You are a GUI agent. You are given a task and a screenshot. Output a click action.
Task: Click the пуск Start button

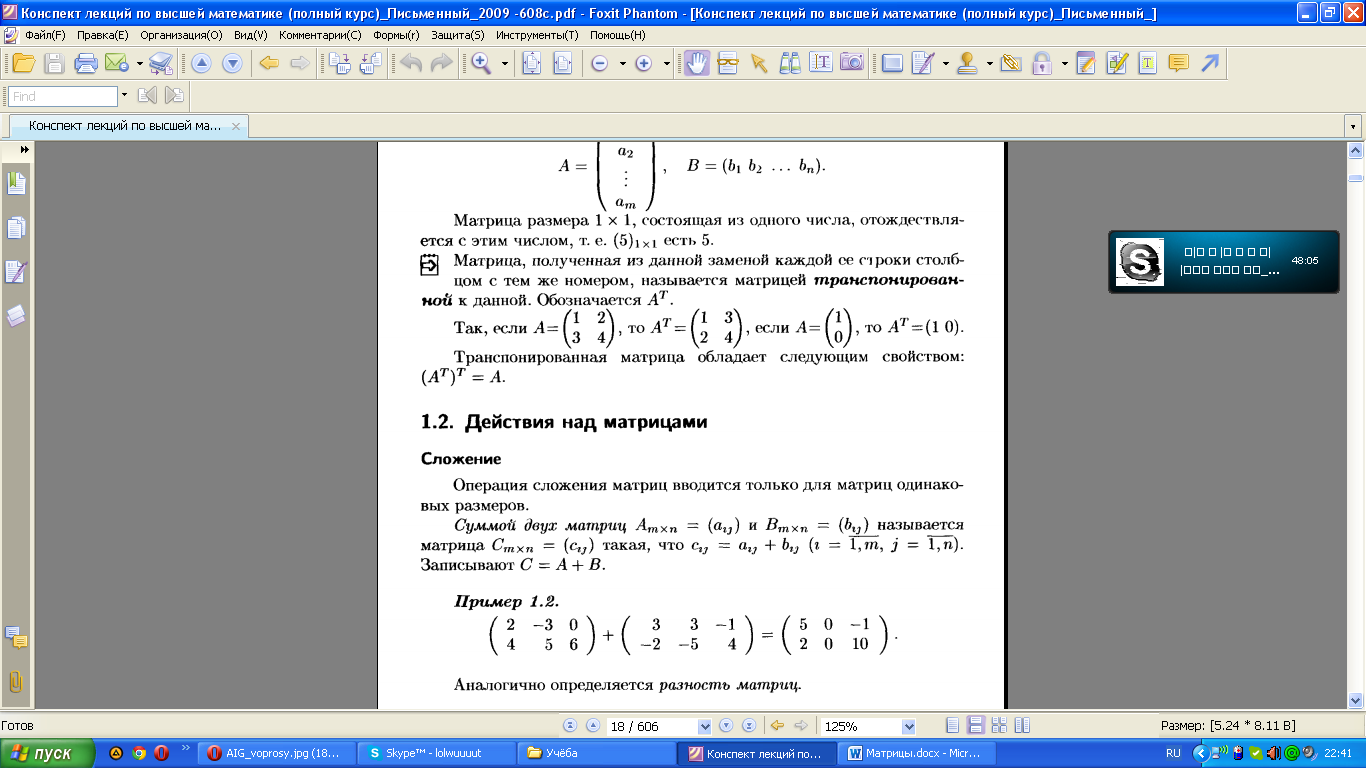click(48, 753)
